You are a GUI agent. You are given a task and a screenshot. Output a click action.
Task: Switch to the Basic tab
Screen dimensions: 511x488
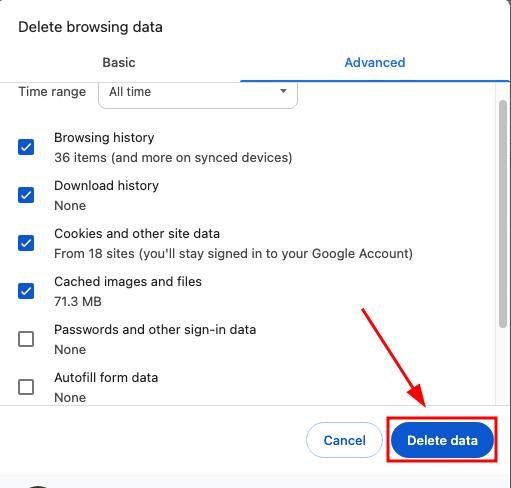click(x=119, y=62)
